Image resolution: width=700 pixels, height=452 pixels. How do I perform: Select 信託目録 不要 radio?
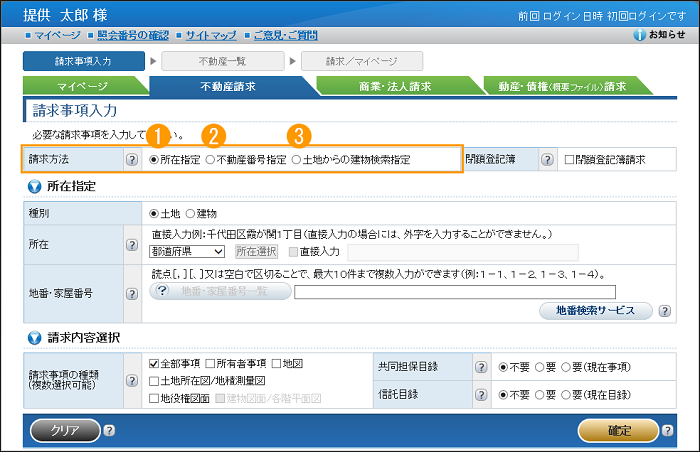pyautogui.click(x=503, y=395)
